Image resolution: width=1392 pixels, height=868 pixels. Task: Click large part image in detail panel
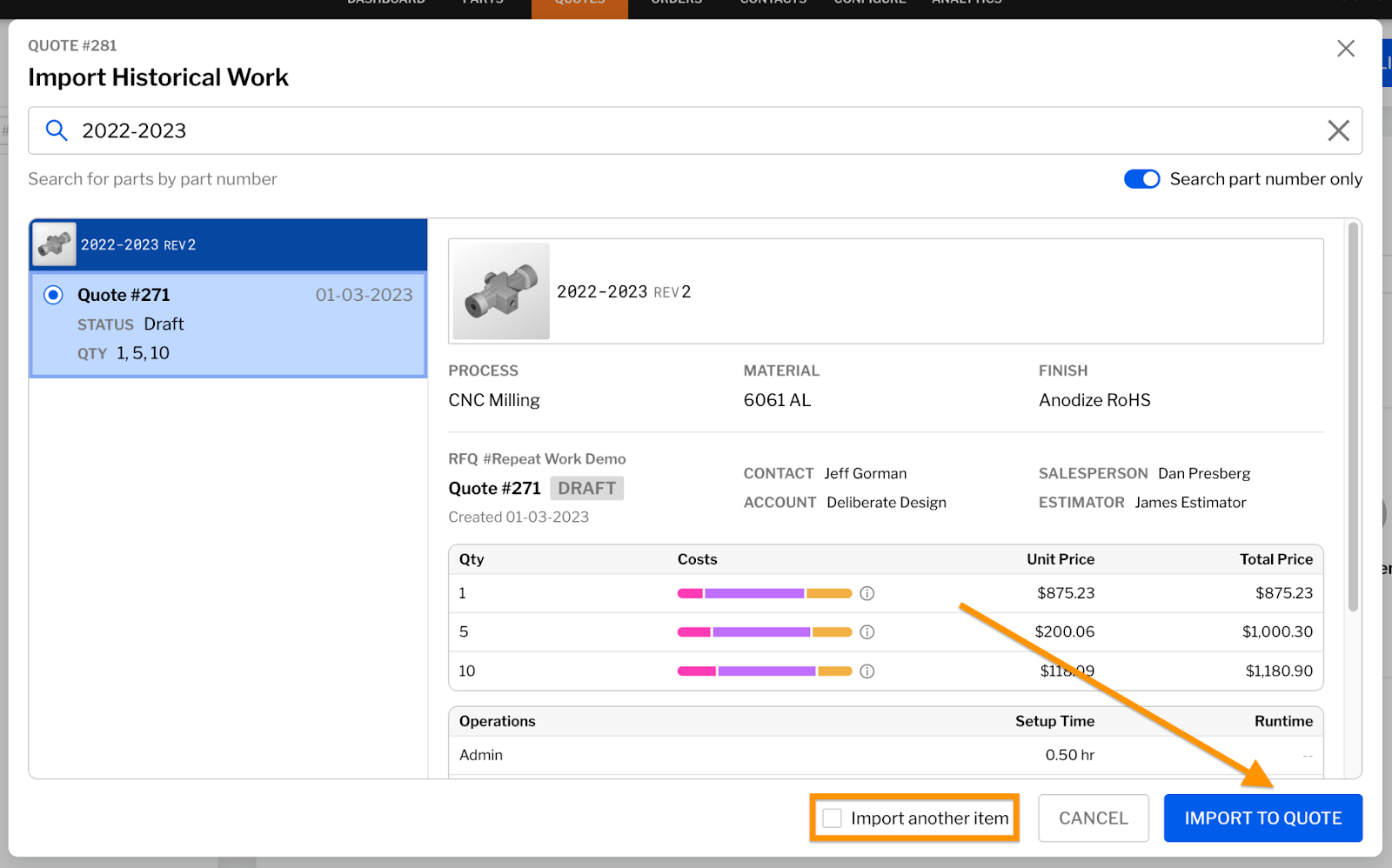(501, 291)
